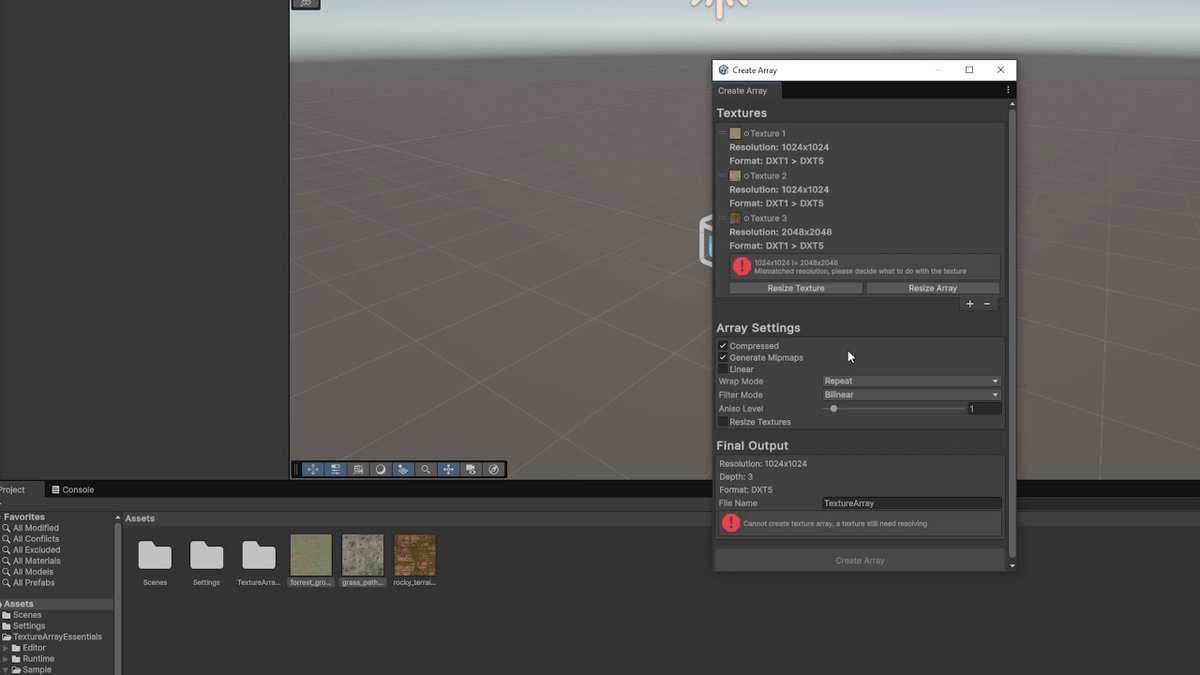
Task: Click the compass orientation overlay icon
Action: coord(493,469)
